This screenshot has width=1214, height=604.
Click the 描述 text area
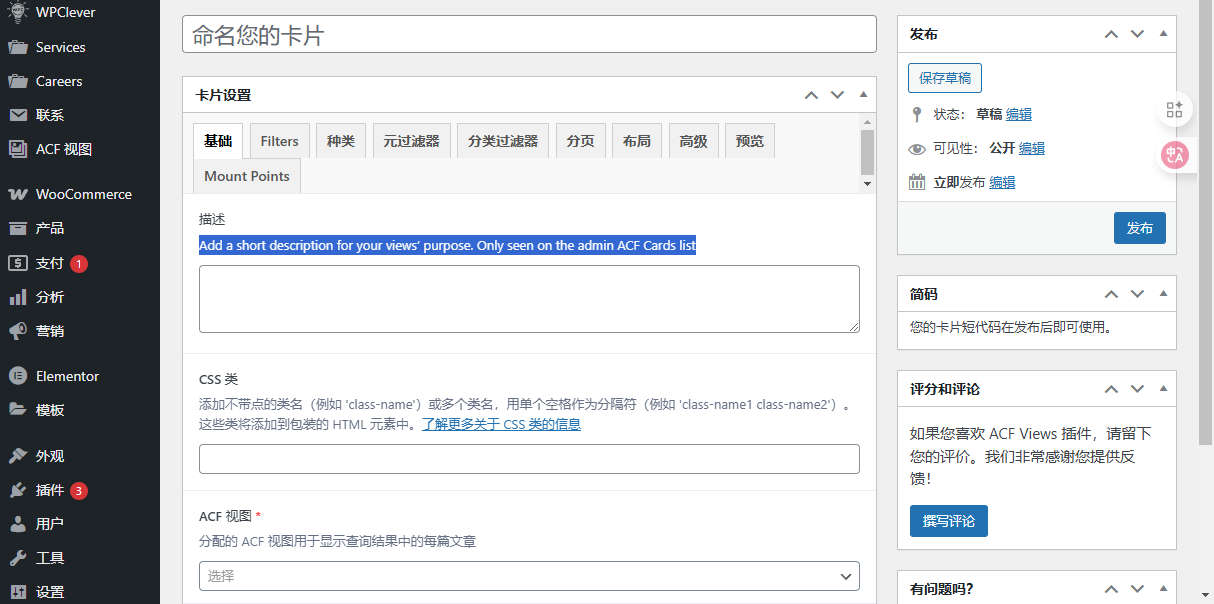(529, 299)
